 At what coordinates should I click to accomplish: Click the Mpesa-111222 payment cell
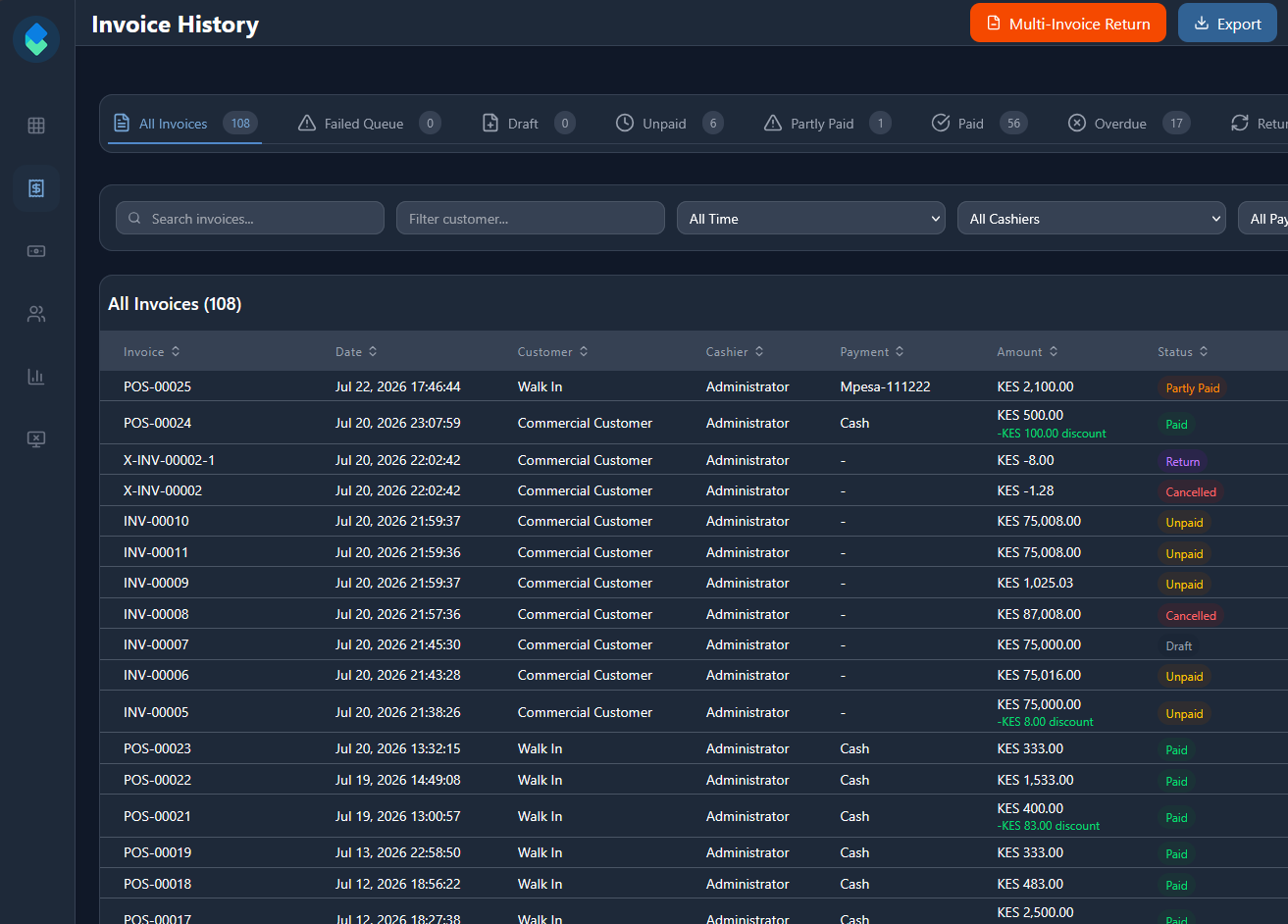(x=886, y=386)
